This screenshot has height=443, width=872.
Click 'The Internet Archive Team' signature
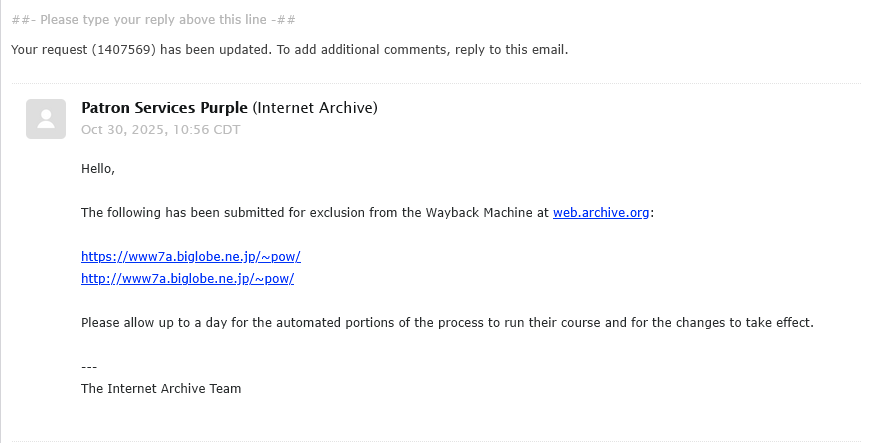click(x=161, y=388)
